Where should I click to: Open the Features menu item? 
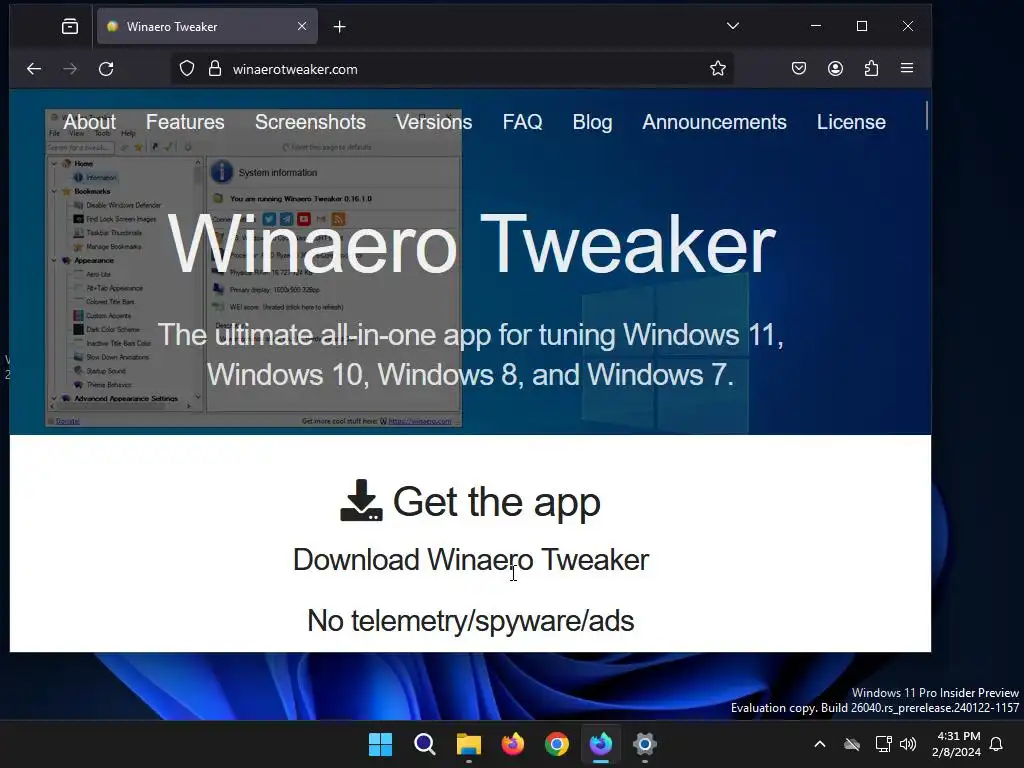pos(185,121)
